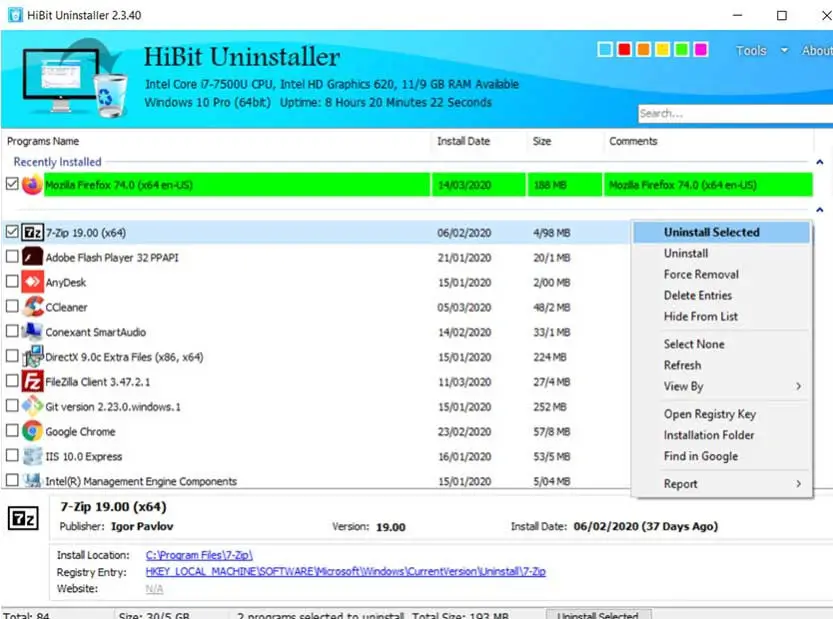Open the 7-Zip registry entry link

coord(345,571)
